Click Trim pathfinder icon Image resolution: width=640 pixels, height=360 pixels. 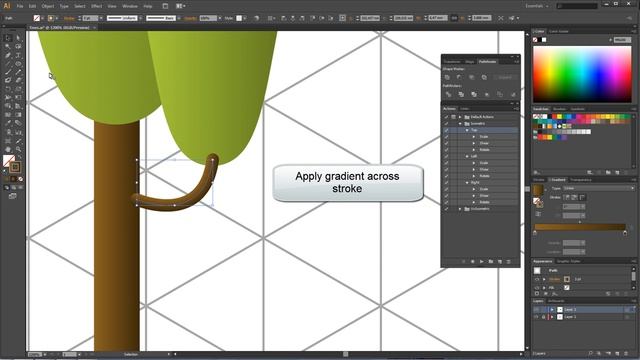pos(461,94)
